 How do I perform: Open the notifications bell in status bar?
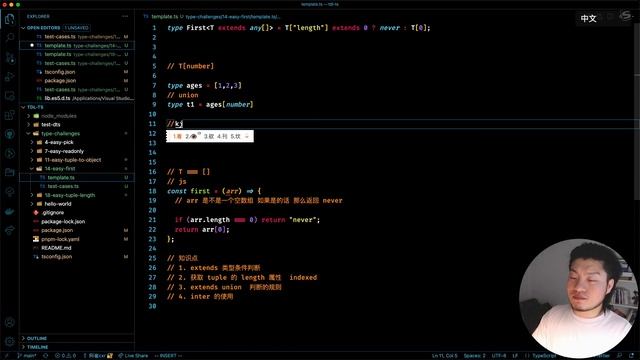[632, 356]
